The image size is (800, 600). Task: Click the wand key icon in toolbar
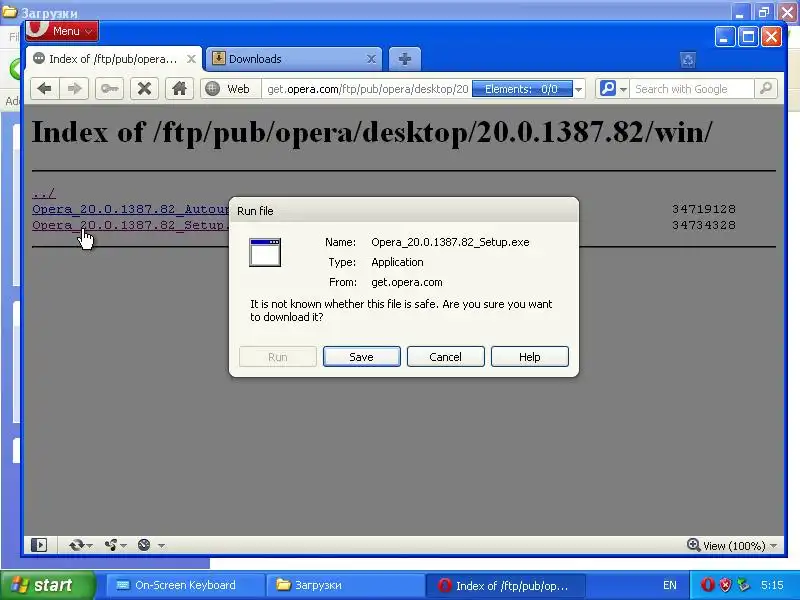tap(109, 89)
